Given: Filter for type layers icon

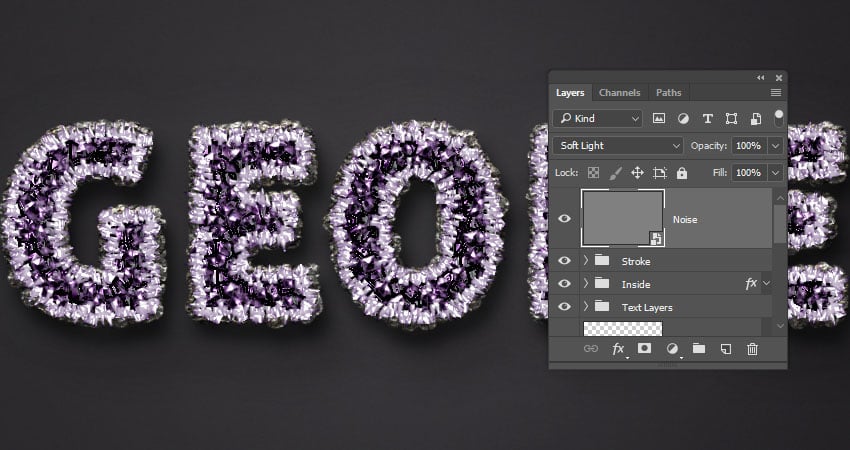Looking at the screenshot, I should (707, 118).
